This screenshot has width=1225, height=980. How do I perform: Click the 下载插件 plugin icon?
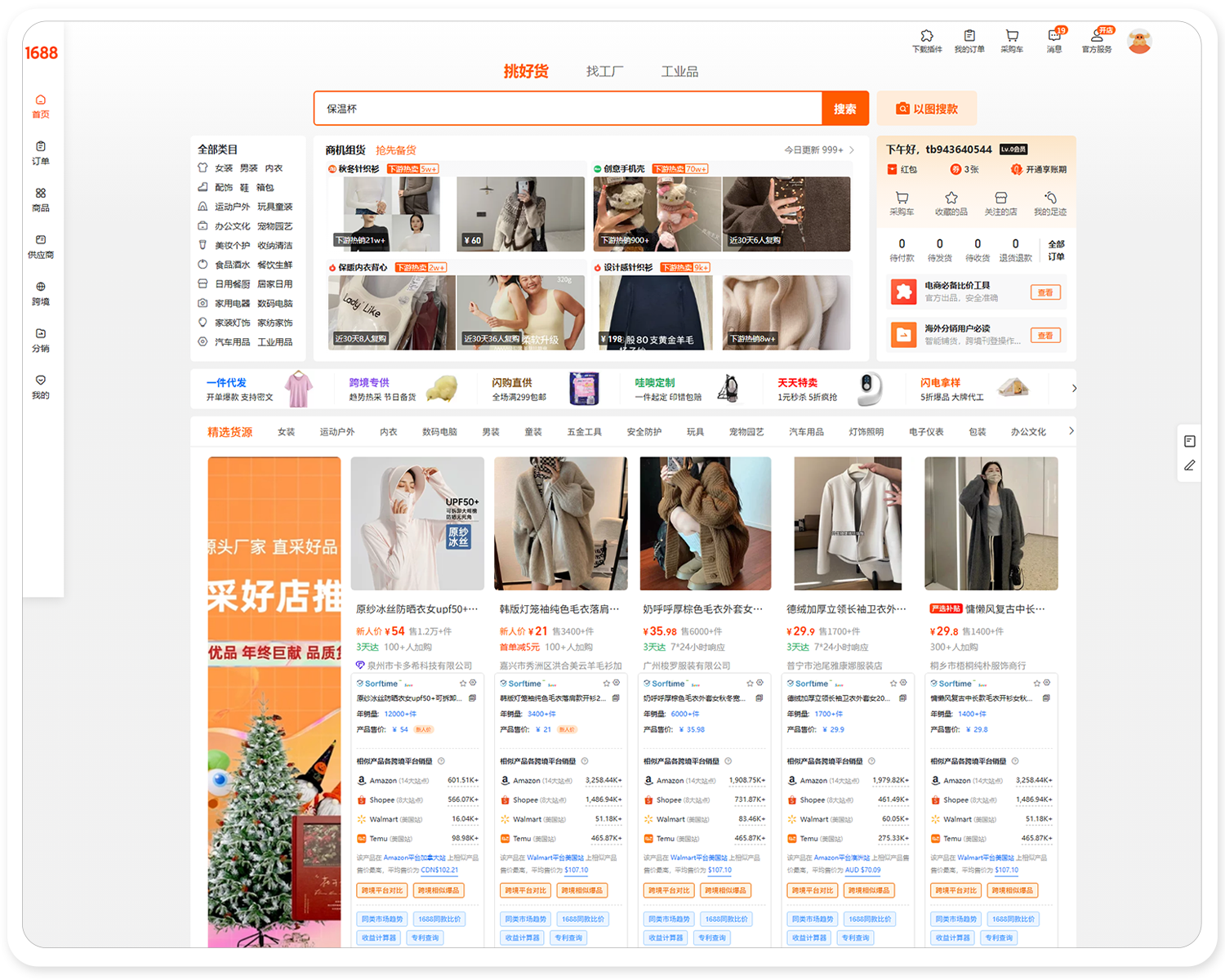coord(927,37)
